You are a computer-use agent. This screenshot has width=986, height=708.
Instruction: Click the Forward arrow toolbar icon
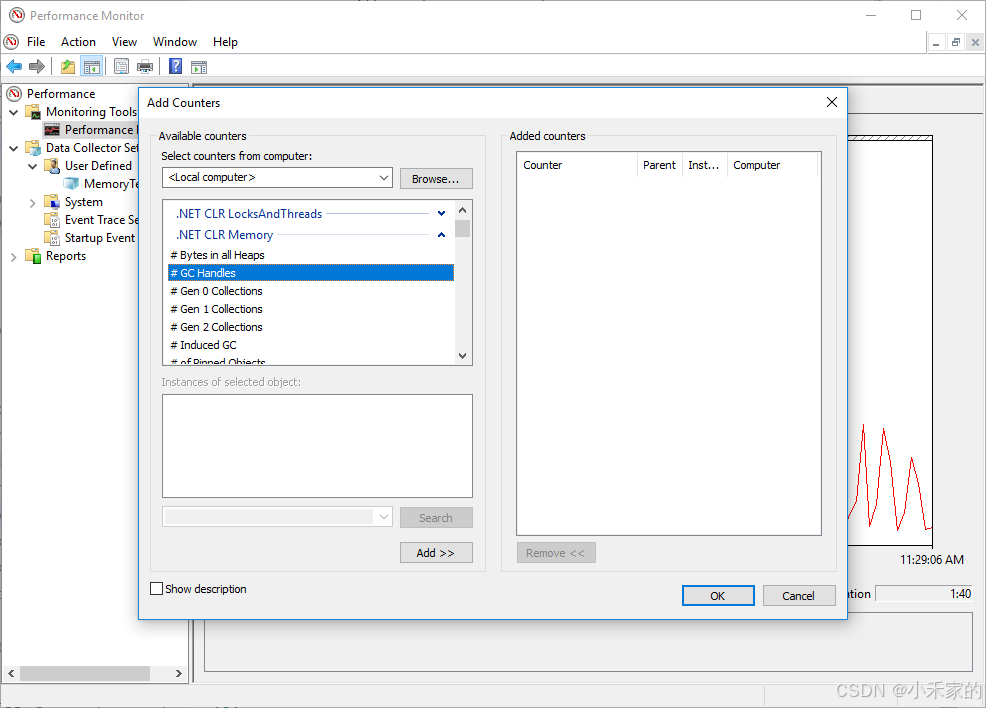pos(37,66)
